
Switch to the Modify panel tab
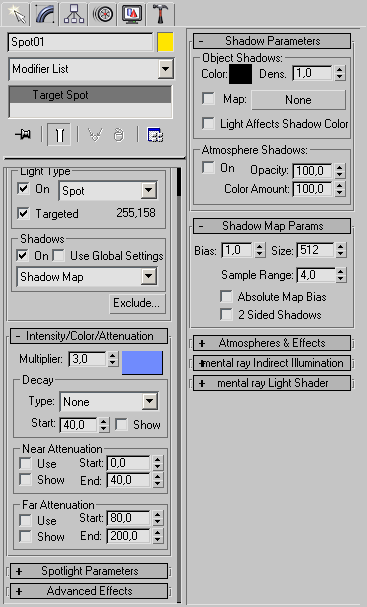click(45, 14)
